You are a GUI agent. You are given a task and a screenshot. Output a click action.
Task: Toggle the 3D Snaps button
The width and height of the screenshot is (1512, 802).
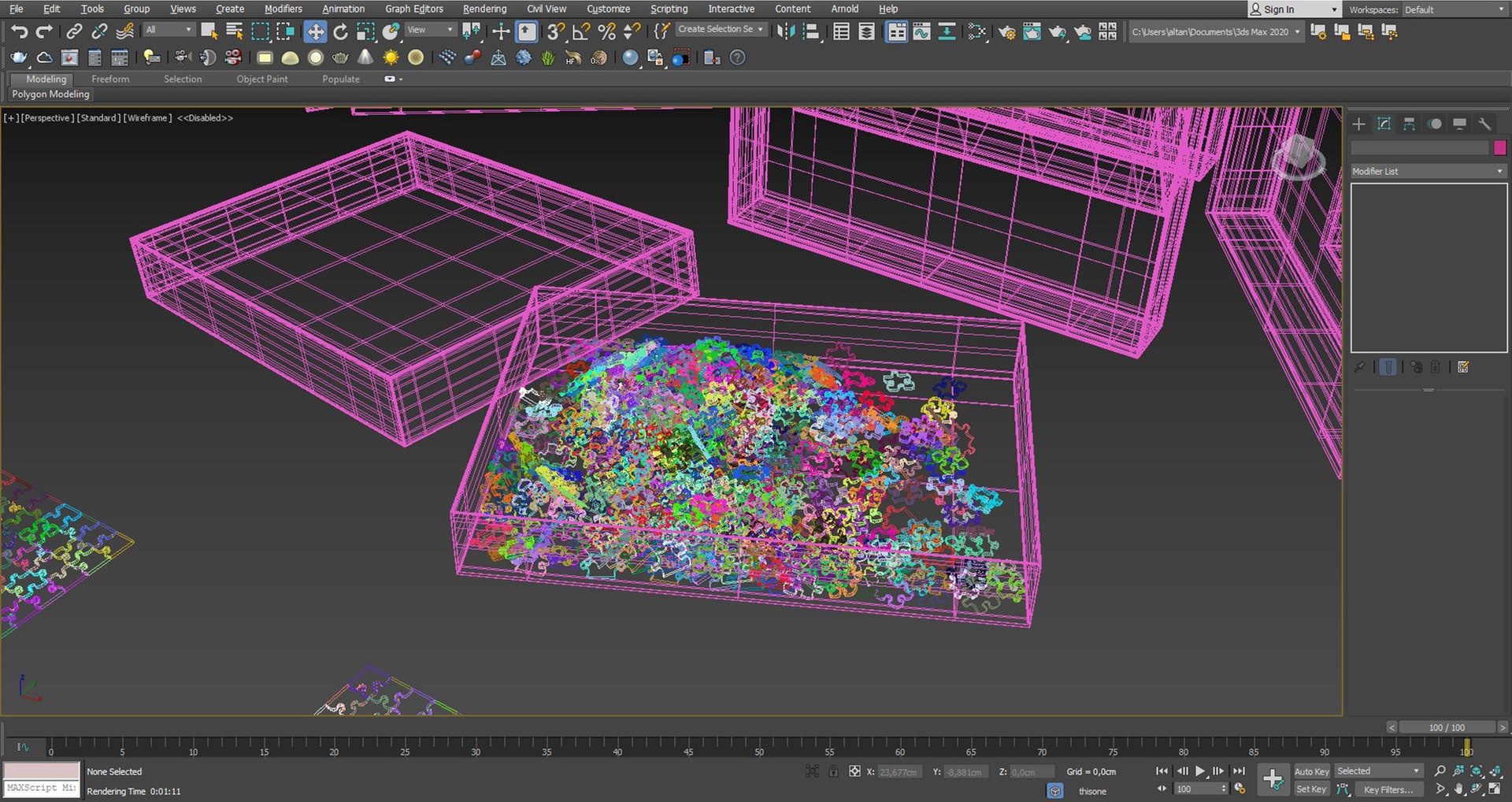pyautogui.click(x=556, y=32)
